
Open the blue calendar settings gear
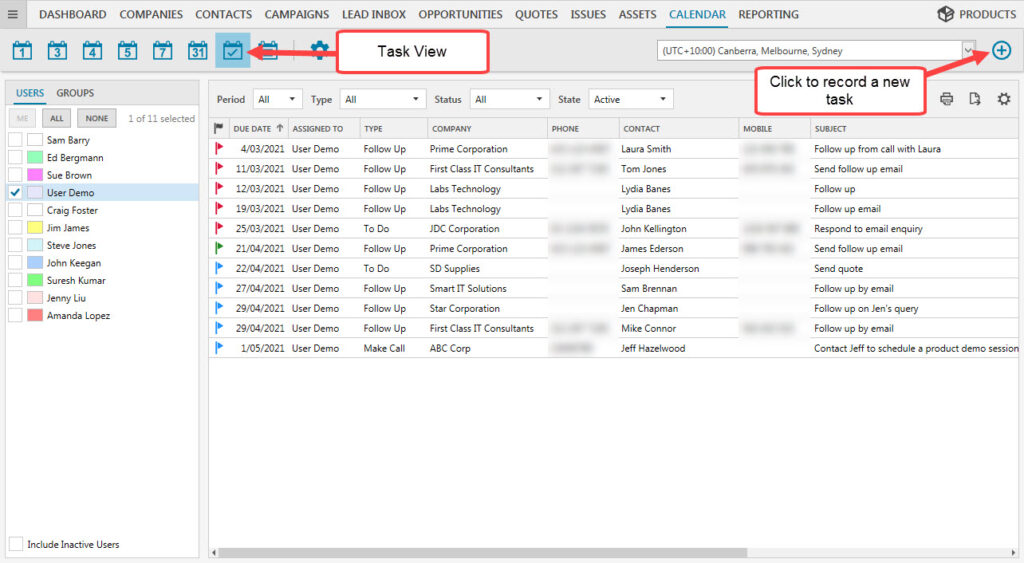[319, 50]
